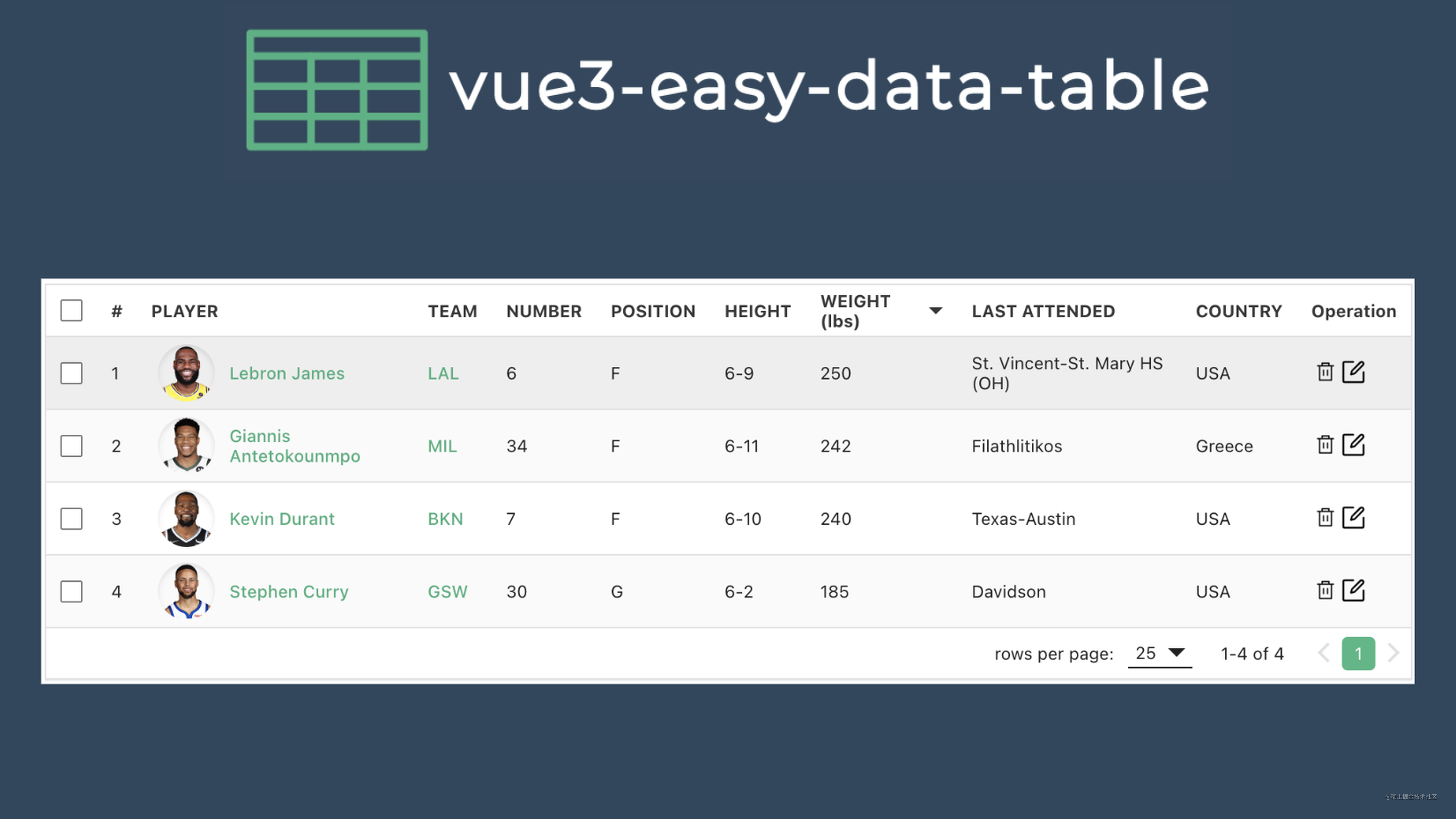Click the edit icon for Giannis Antetokounmpo
Image resolution: width=1456 pixels, height=819 pixels.
tap(1354, 445)
